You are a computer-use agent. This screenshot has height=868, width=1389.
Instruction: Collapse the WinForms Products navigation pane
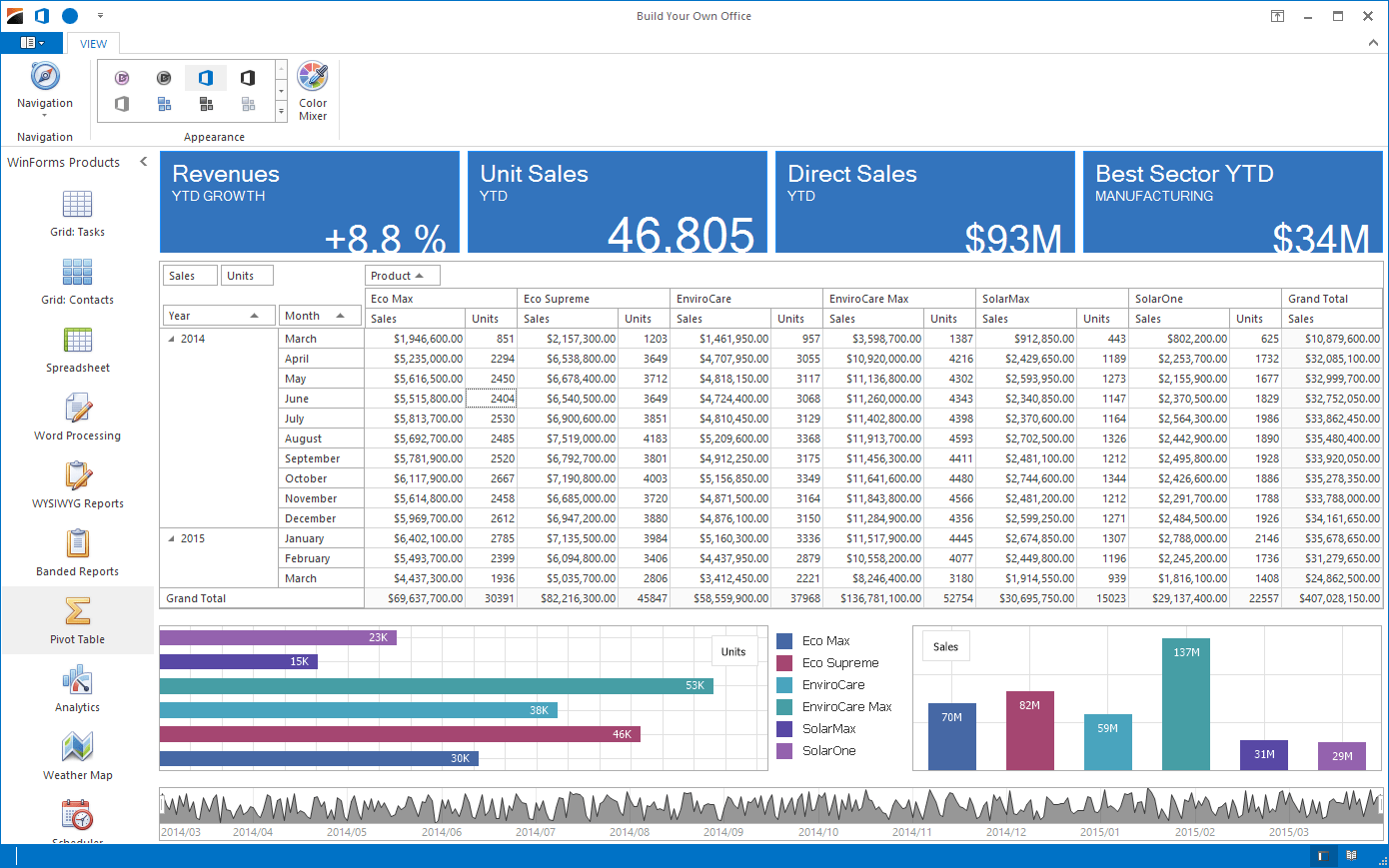(x=143, y=162)
